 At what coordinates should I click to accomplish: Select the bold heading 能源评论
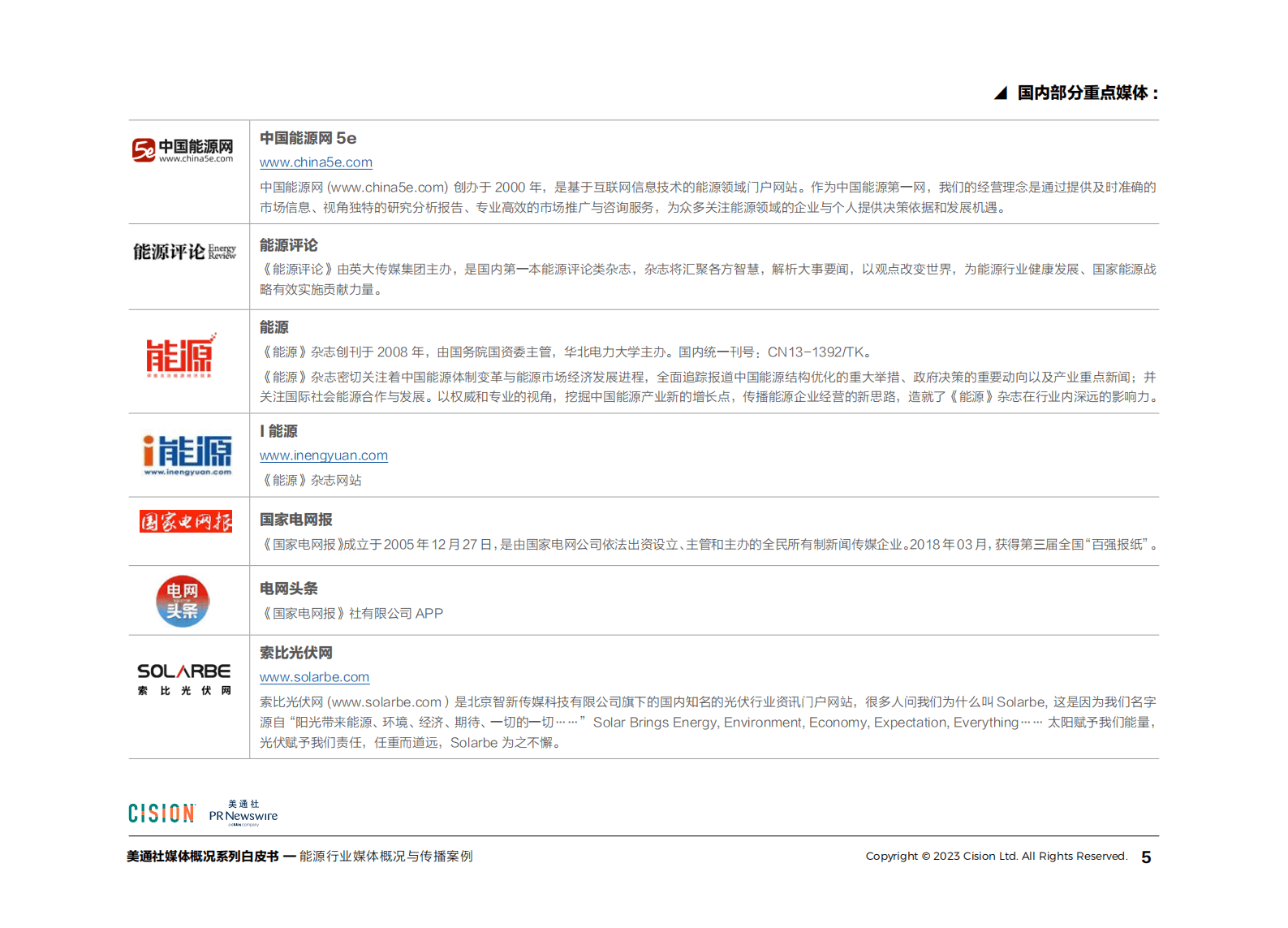pyautogui.click(x=289, y=245)
